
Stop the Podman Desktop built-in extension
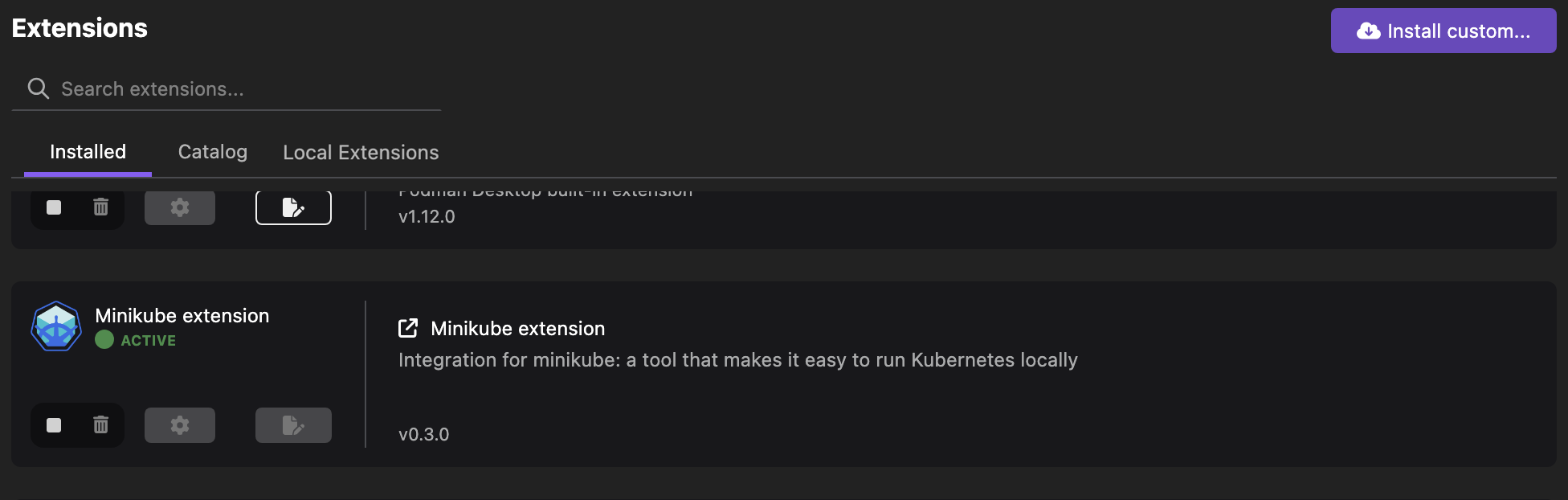(x=53, y=207)
